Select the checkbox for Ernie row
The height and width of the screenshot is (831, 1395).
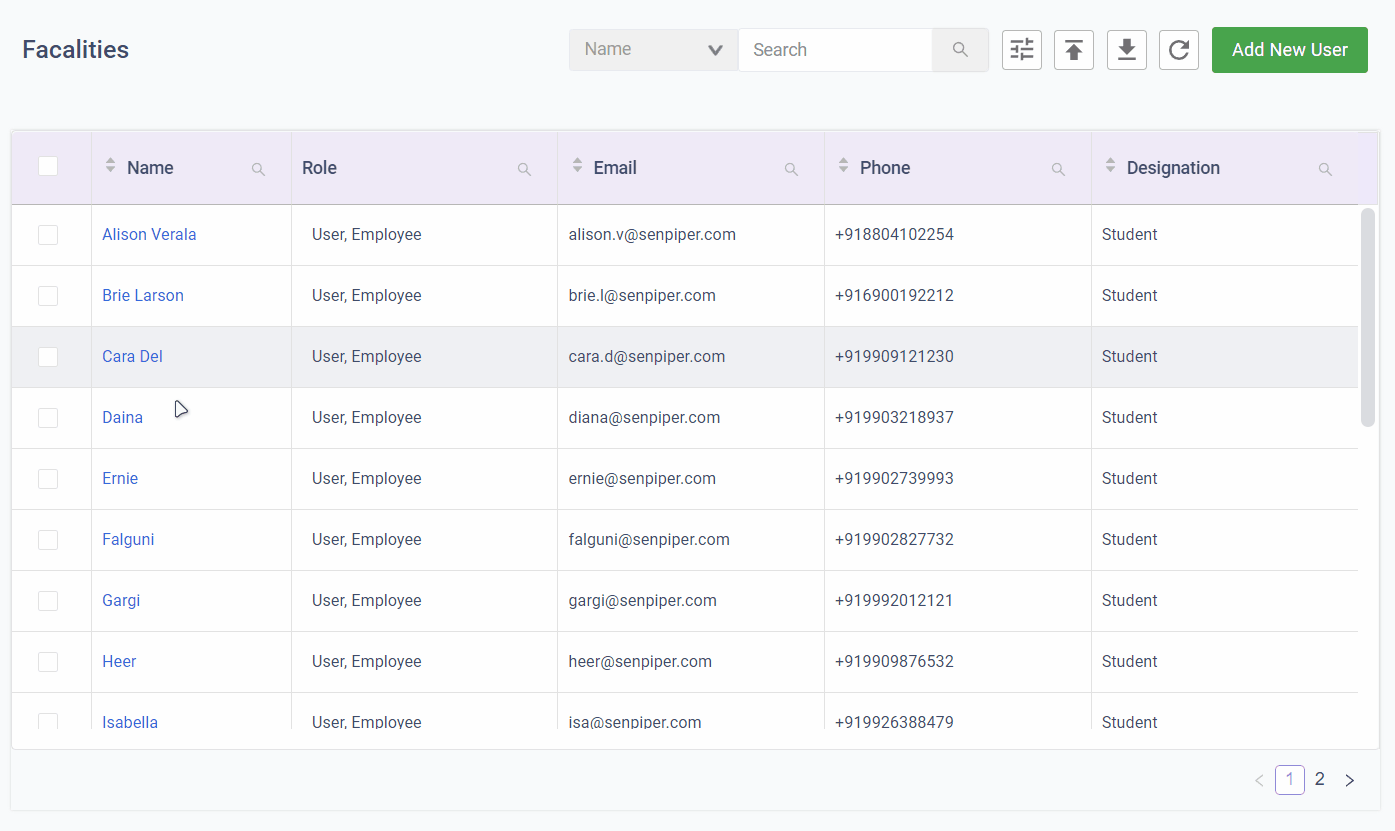(x=48, y=479)
